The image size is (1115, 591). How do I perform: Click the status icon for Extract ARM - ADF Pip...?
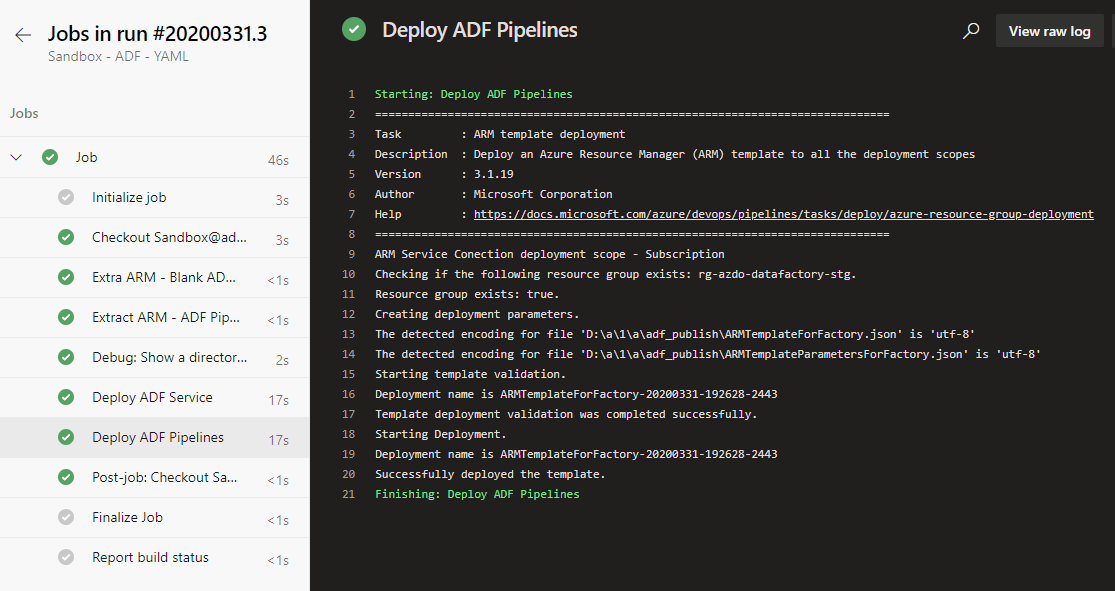pos(66,317)
